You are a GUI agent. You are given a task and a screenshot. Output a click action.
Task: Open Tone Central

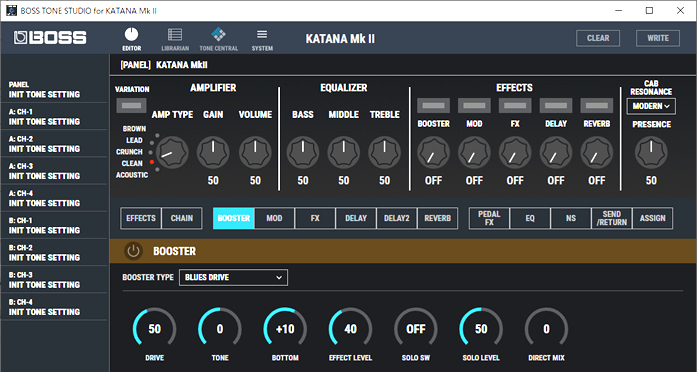pos(218,39)
